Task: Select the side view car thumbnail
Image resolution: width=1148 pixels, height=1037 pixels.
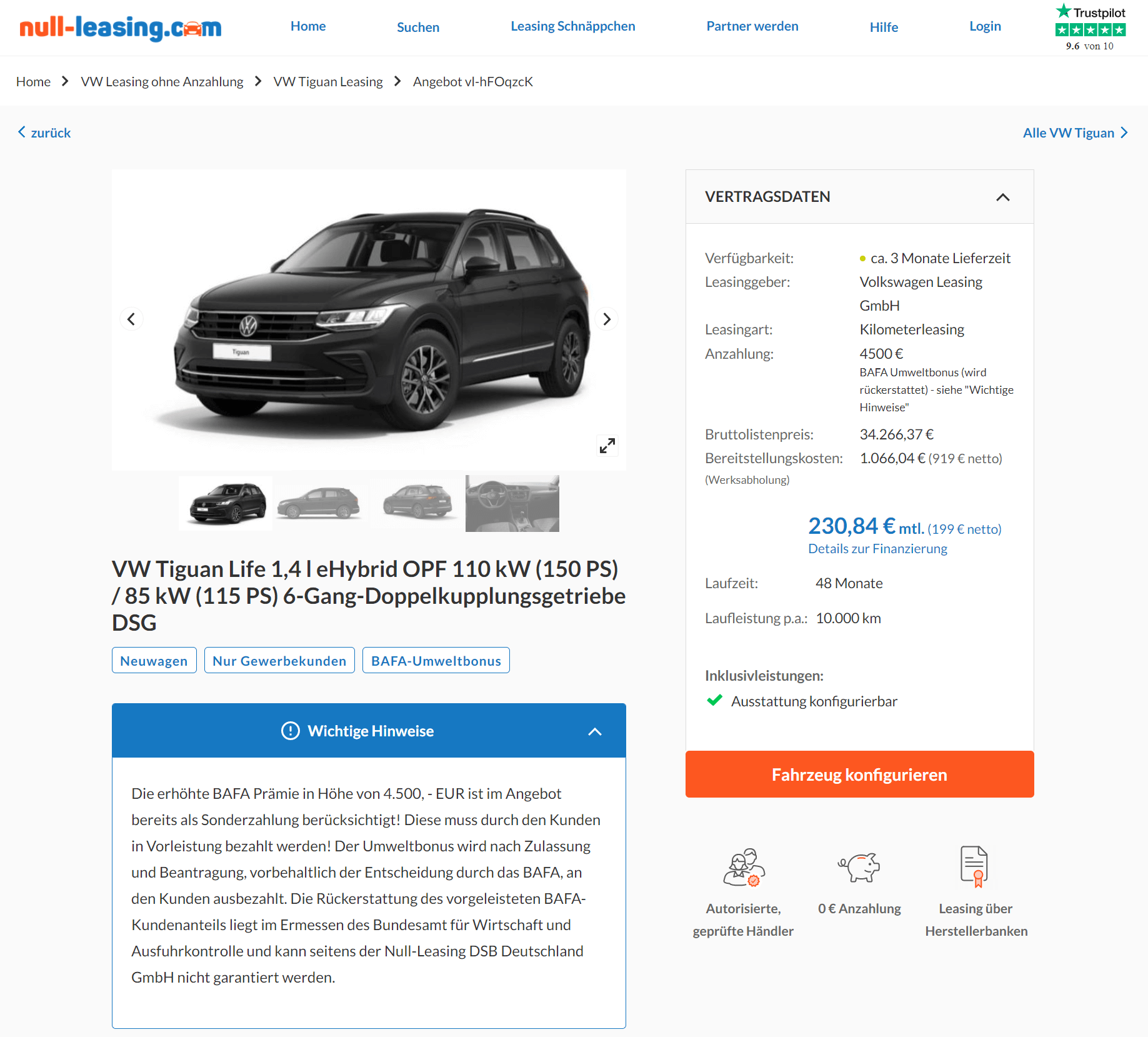Action: (320, 503)
